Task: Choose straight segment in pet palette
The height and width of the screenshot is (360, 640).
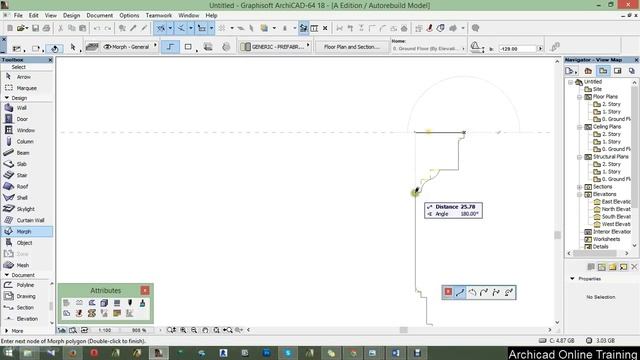Action: click(460, 292)
